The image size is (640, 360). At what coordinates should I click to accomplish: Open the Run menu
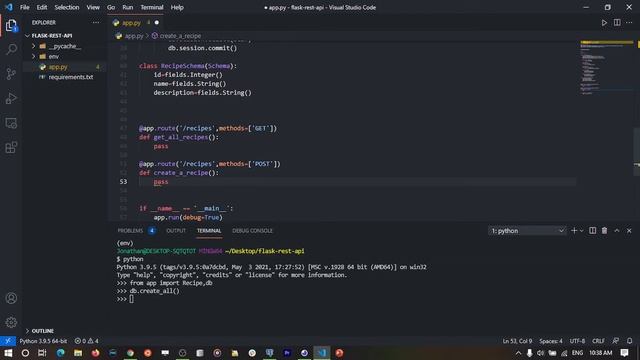127,7
